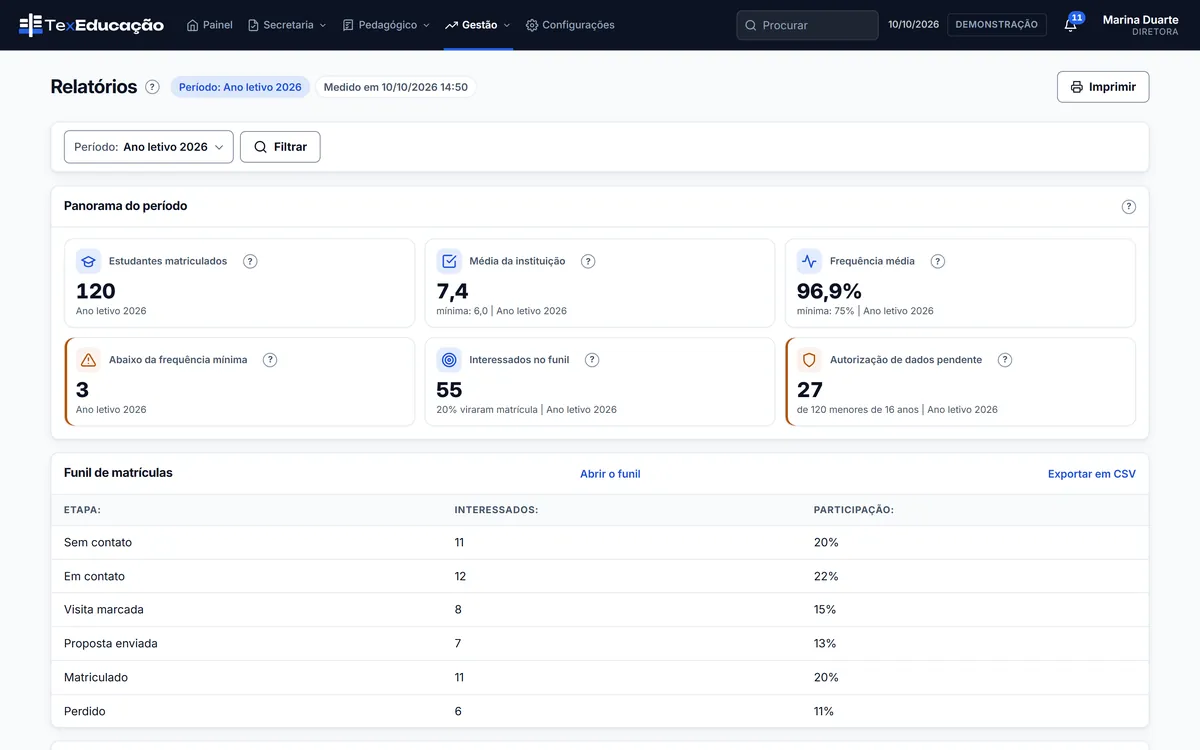Open Marina Duarte user profile menu
The width and height of the screenshot is (1200, 750).
point(1140,25)
